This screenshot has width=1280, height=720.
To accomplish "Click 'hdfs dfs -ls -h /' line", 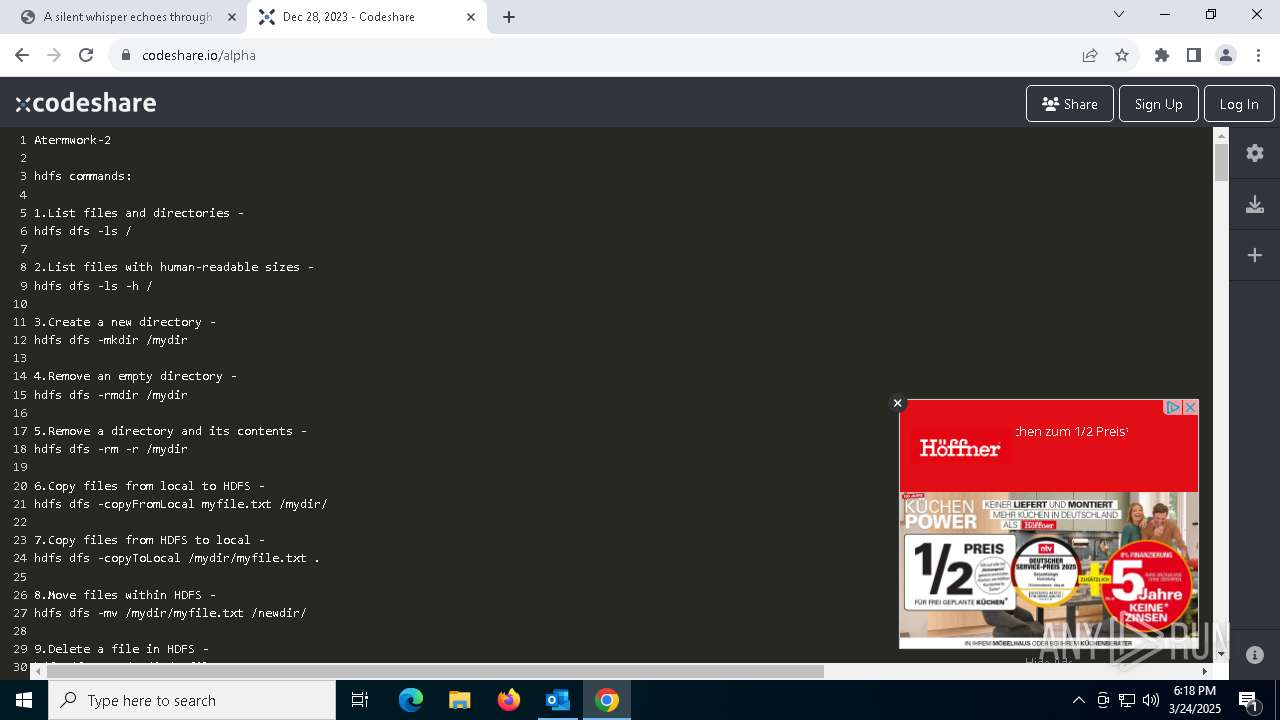I will pyautogui.click(x=93, y=285).
